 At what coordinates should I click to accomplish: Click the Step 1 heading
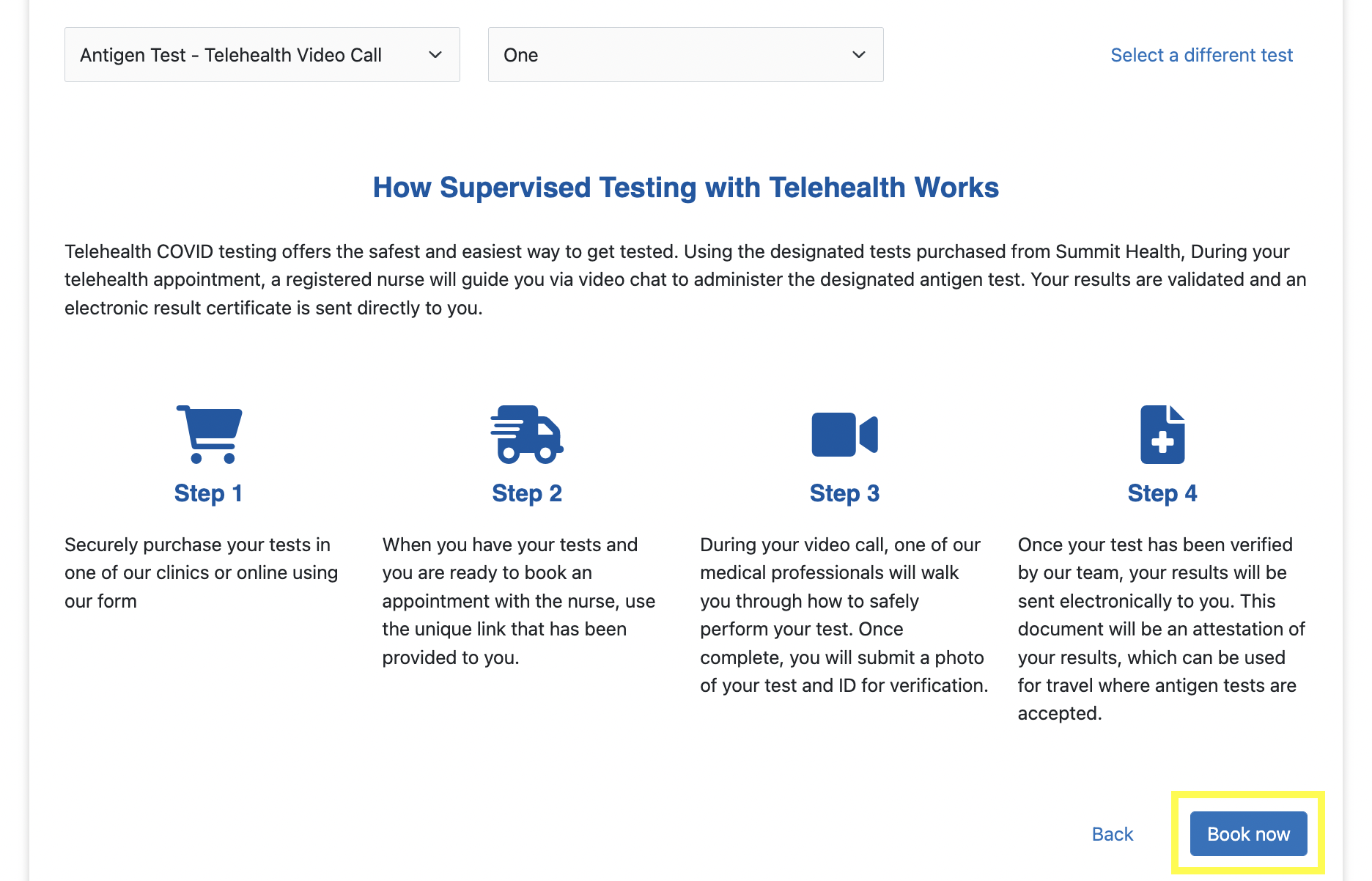208,493
